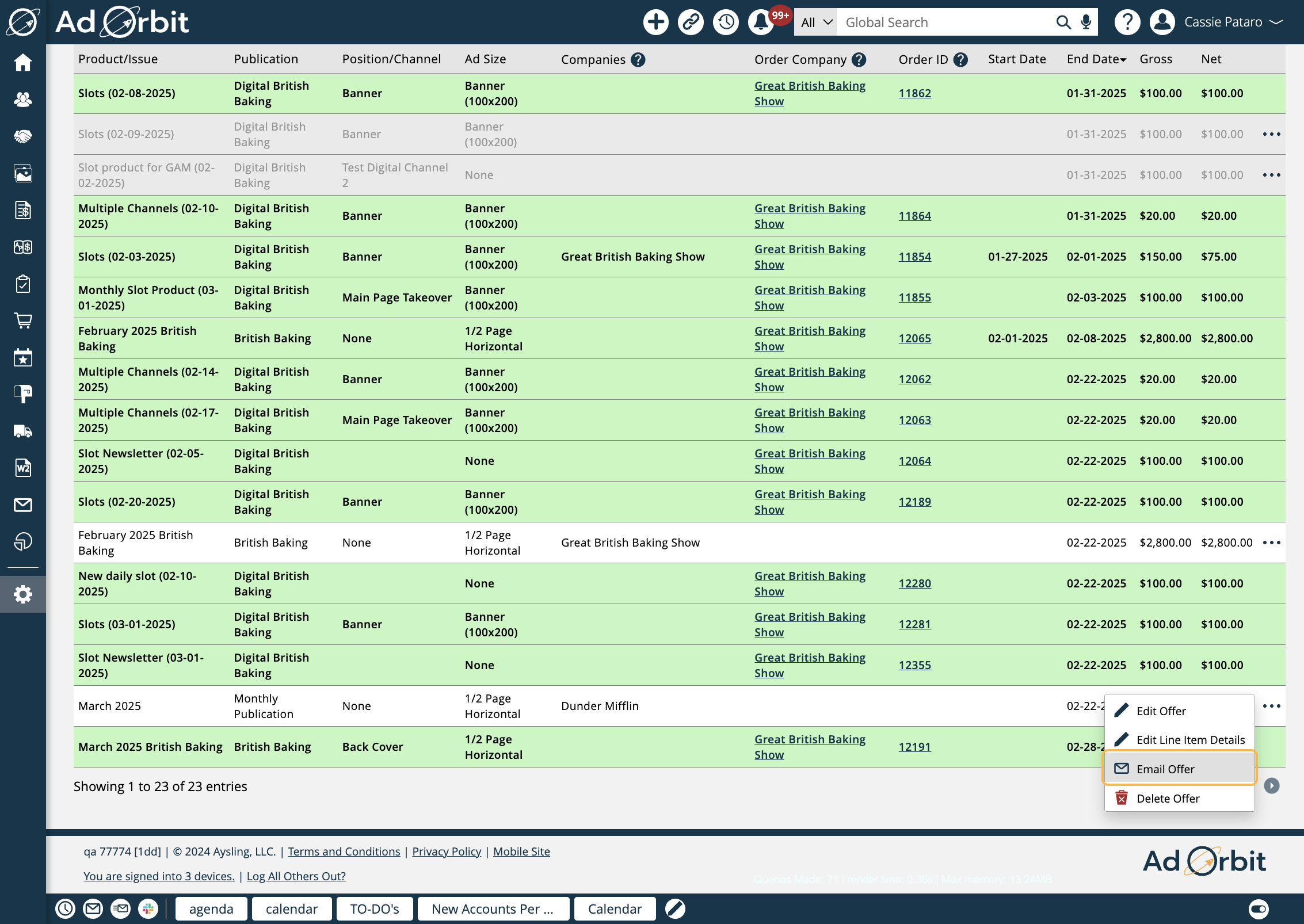Open the help question mark in header
This screenshot has width=1304, height=924.
pos(1127,22)
